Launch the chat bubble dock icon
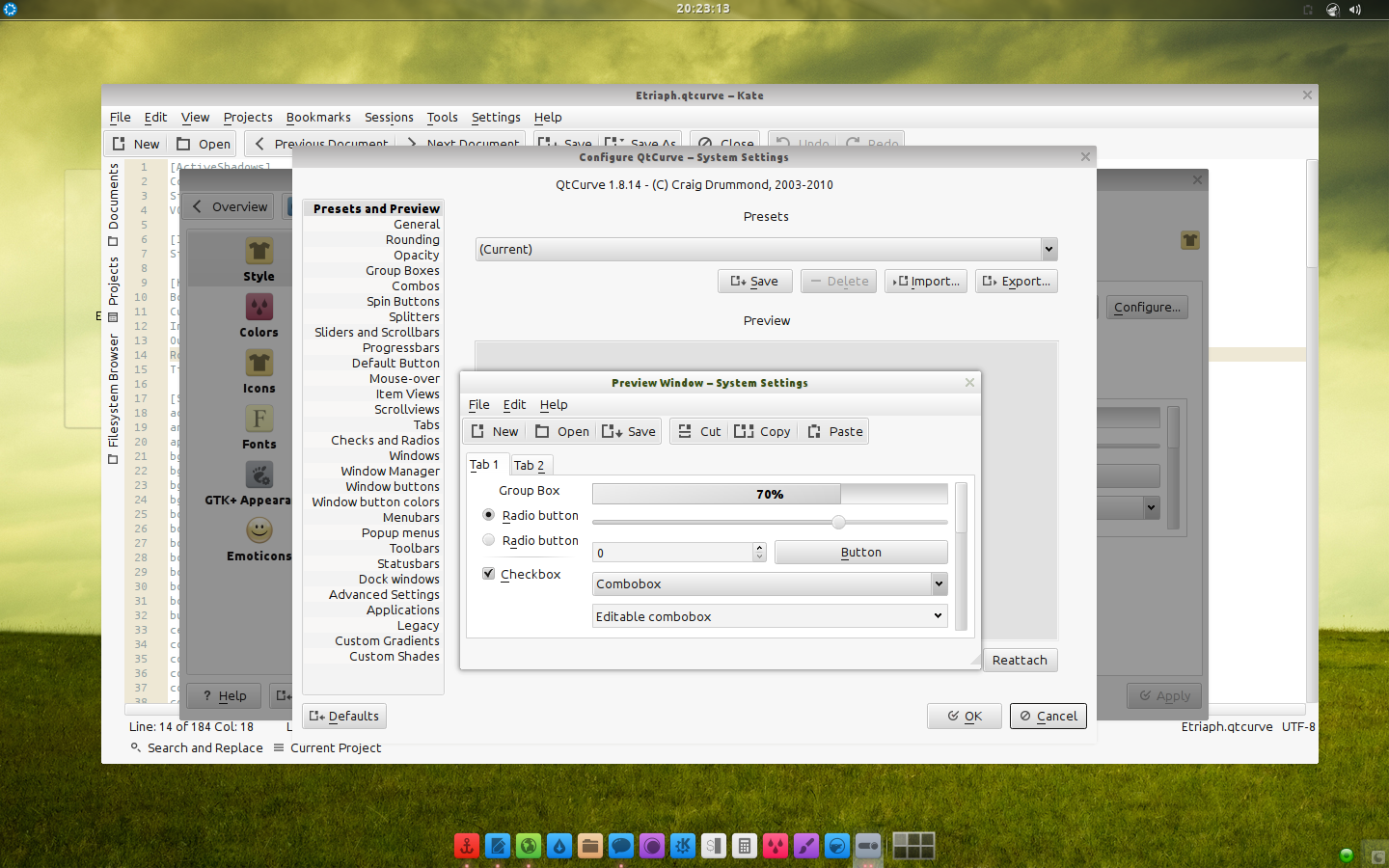1389x868 pixels. [x=621, y=847]
